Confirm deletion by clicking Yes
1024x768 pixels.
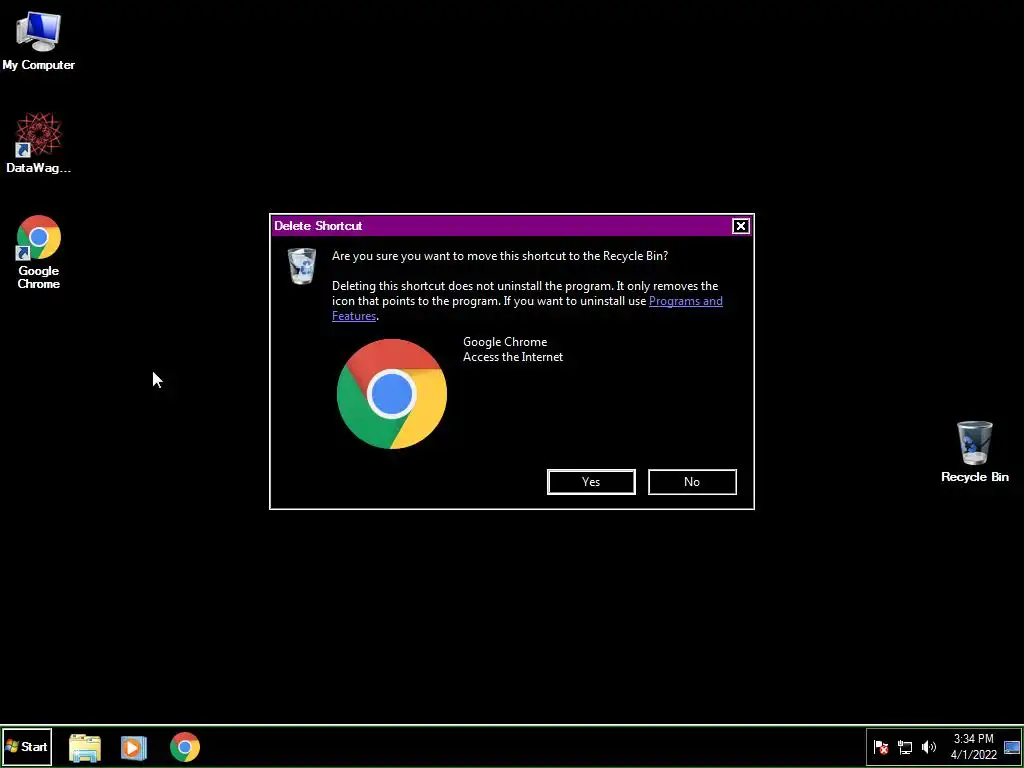coord(591,482)
